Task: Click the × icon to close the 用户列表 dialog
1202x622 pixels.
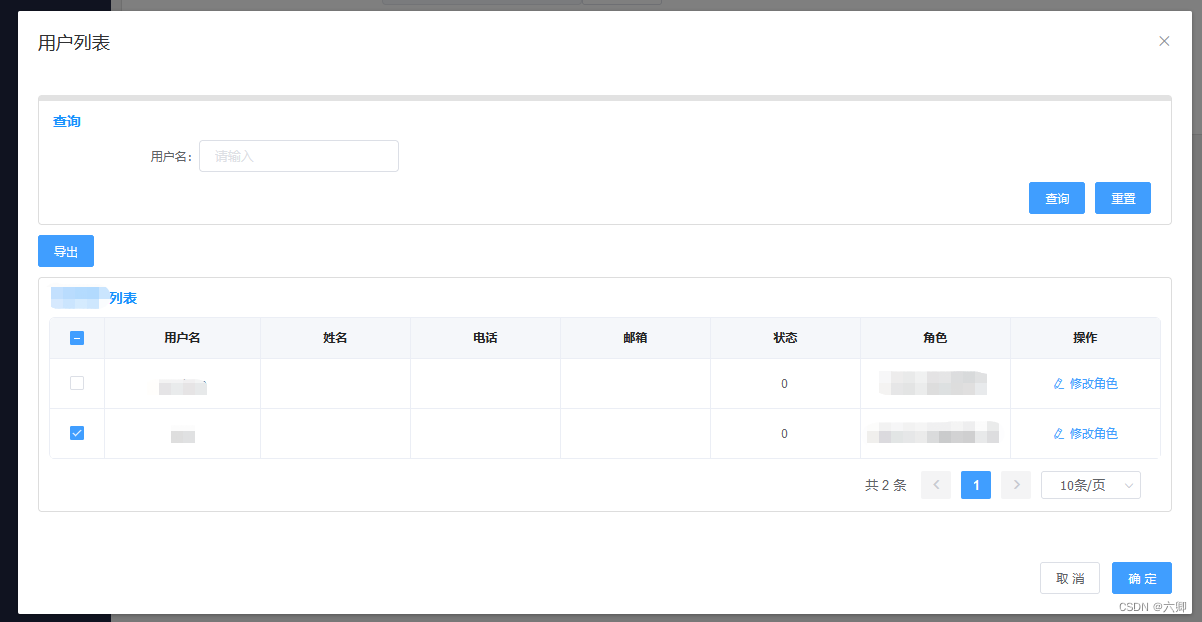Action: [x=1164, y=41]
